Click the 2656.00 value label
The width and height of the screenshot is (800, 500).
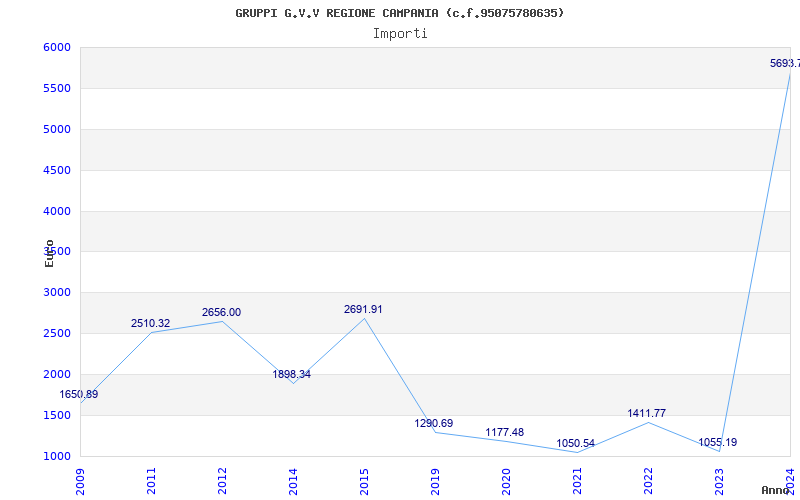(221, 312)
